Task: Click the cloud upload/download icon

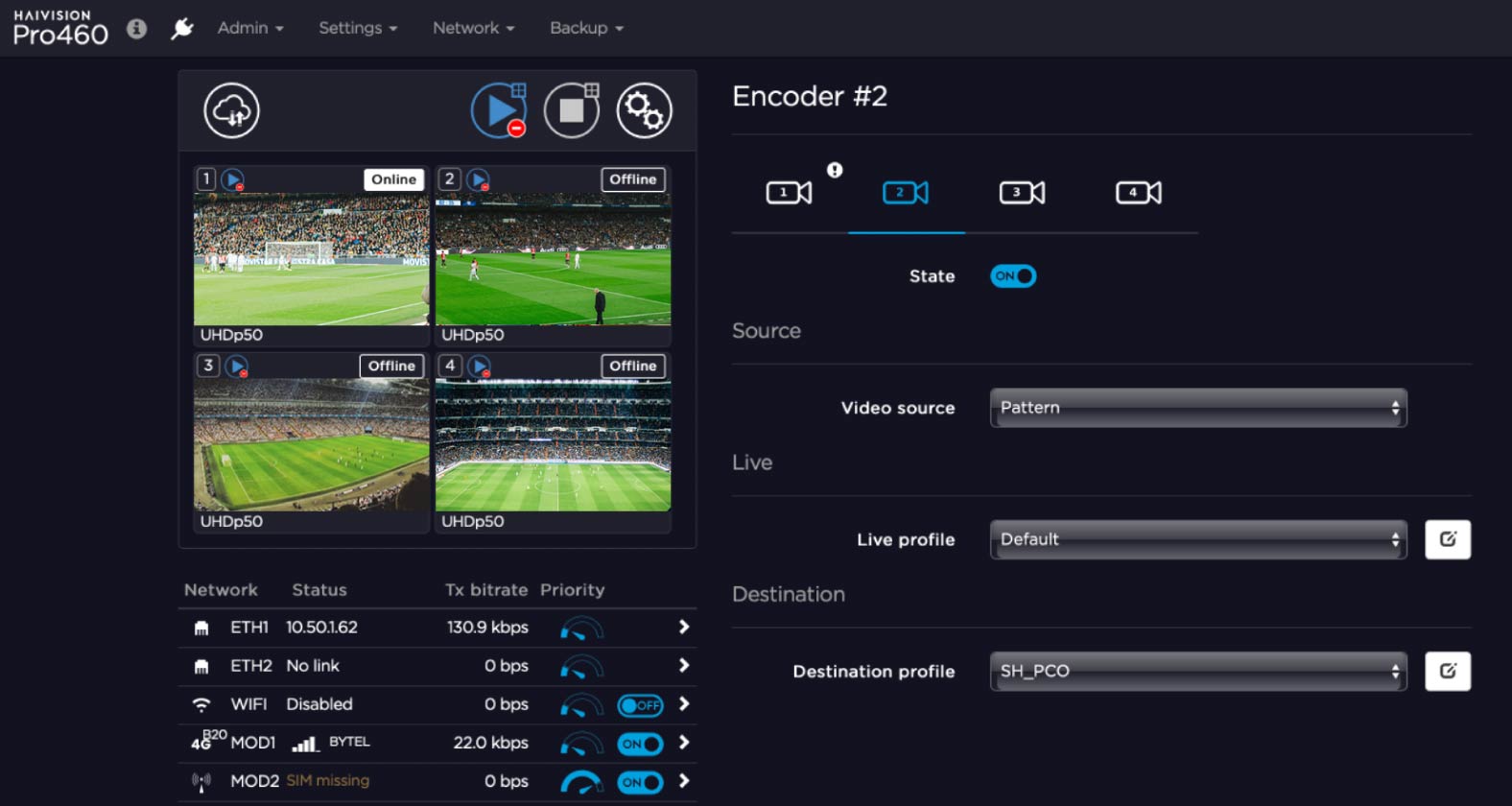Action: (231, 110)
